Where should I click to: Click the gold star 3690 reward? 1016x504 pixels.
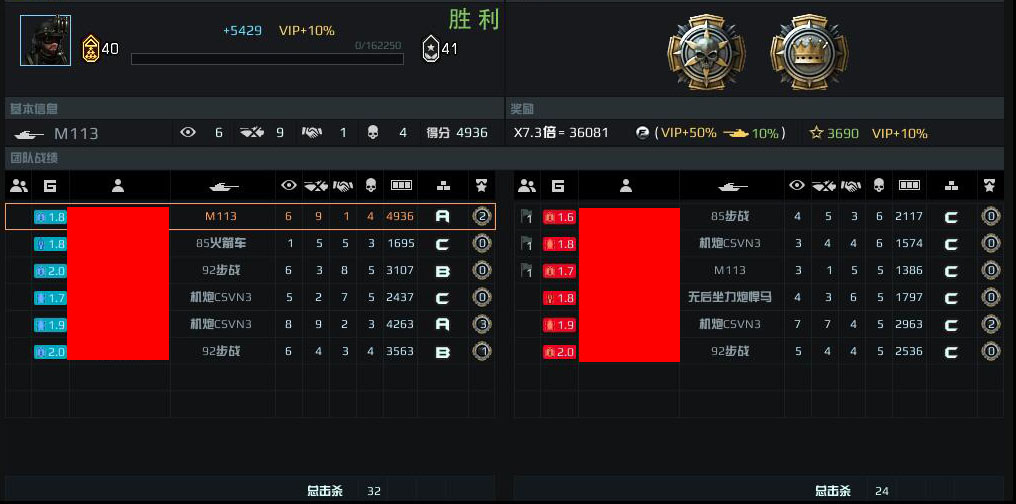[x=835, y=133]
